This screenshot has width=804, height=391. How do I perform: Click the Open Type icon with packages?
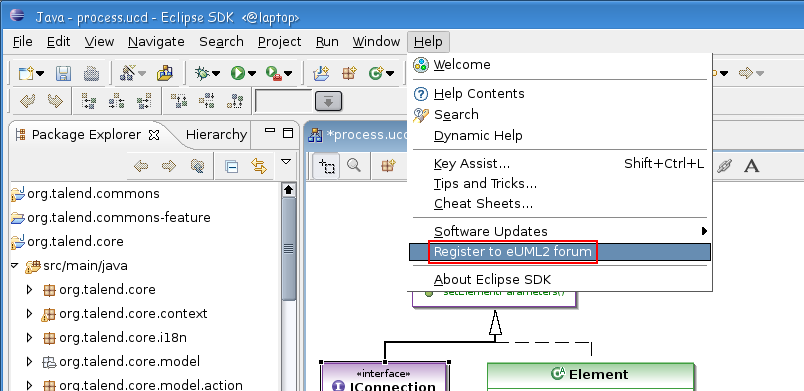(165, 74)
